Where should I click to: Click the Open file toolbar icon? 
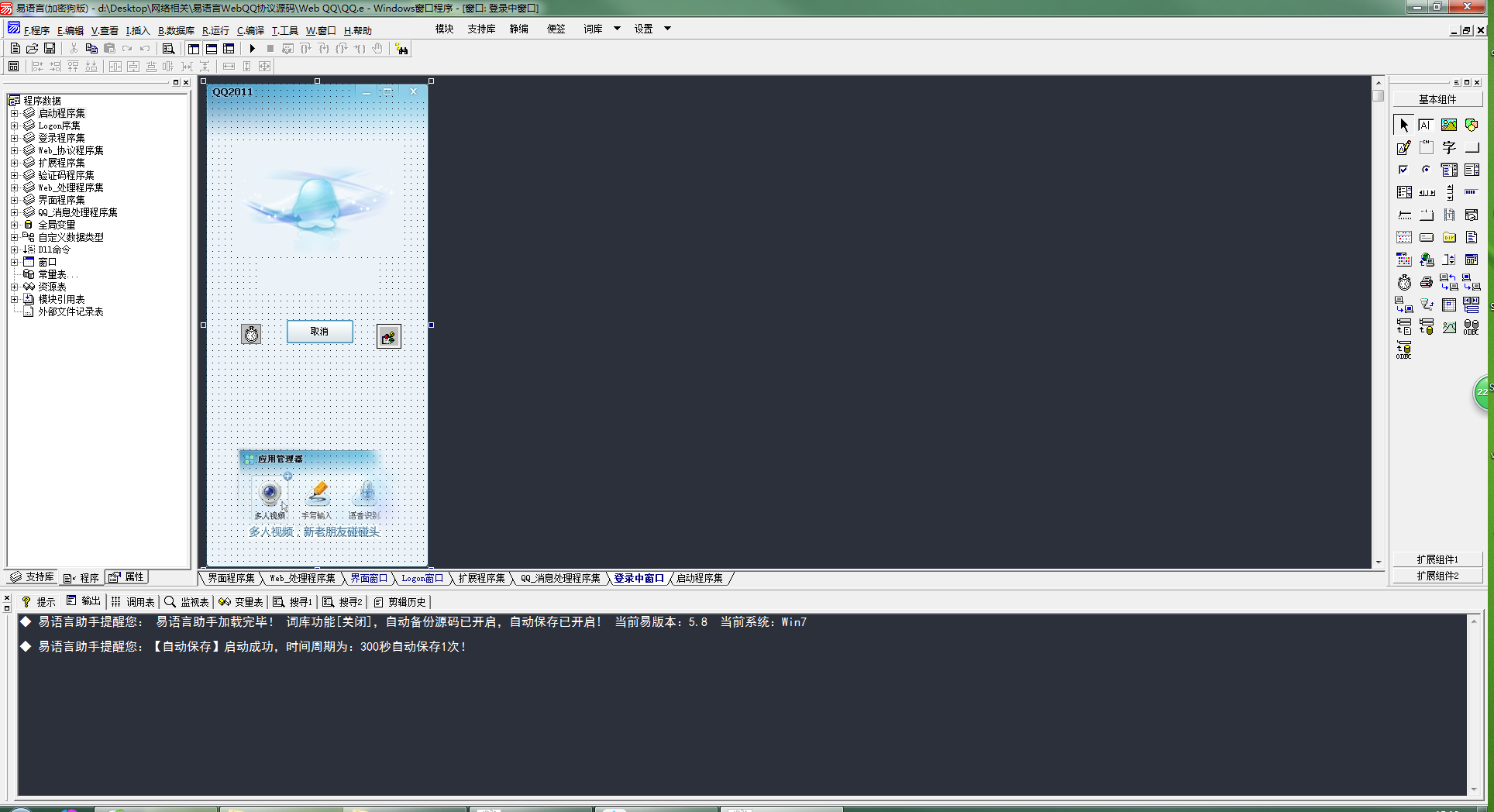(32, 48)
